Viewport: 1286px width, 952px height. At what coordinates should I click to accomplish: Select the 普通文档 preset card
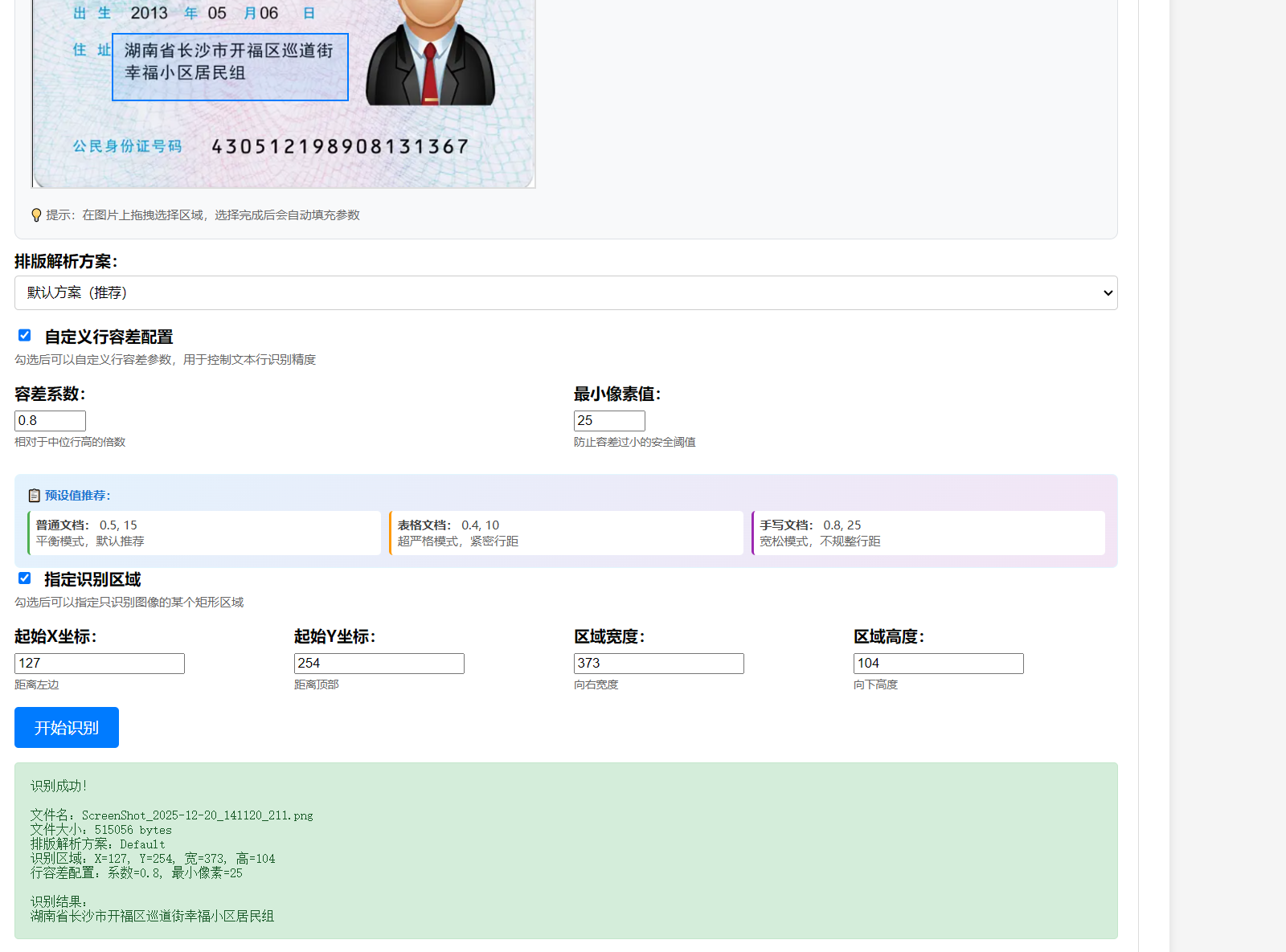pyautogui.click(x=204, y=533)
